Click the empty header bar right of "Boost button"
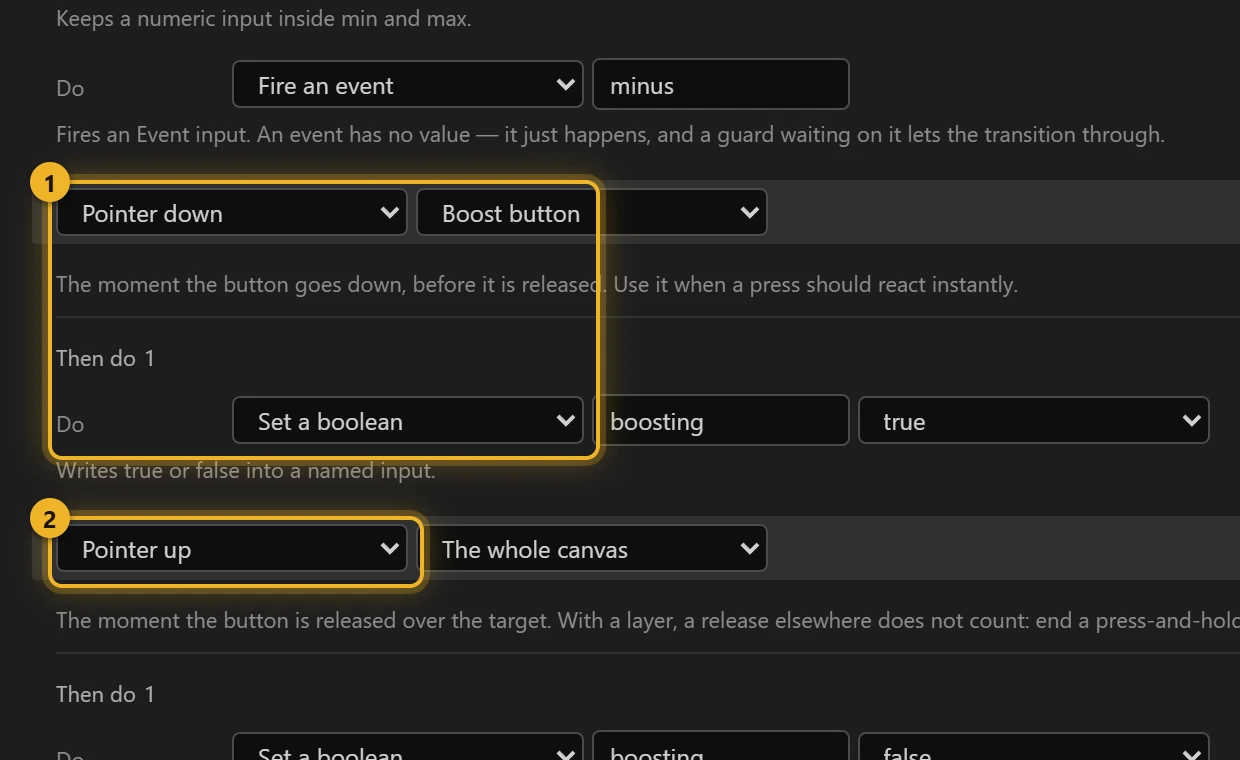 [1004, 212]
